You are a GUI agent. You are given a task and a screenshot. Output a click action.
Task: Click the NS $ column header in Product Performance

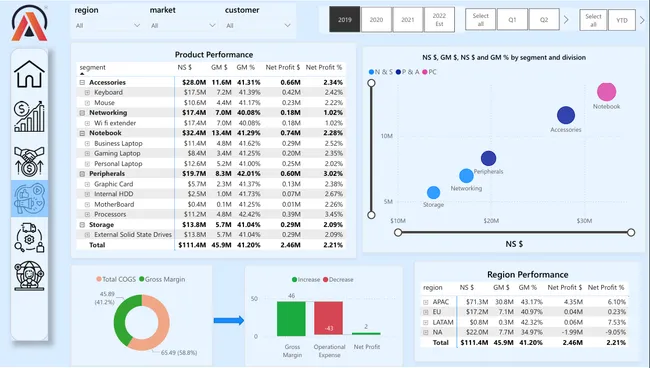click(184, 67)
